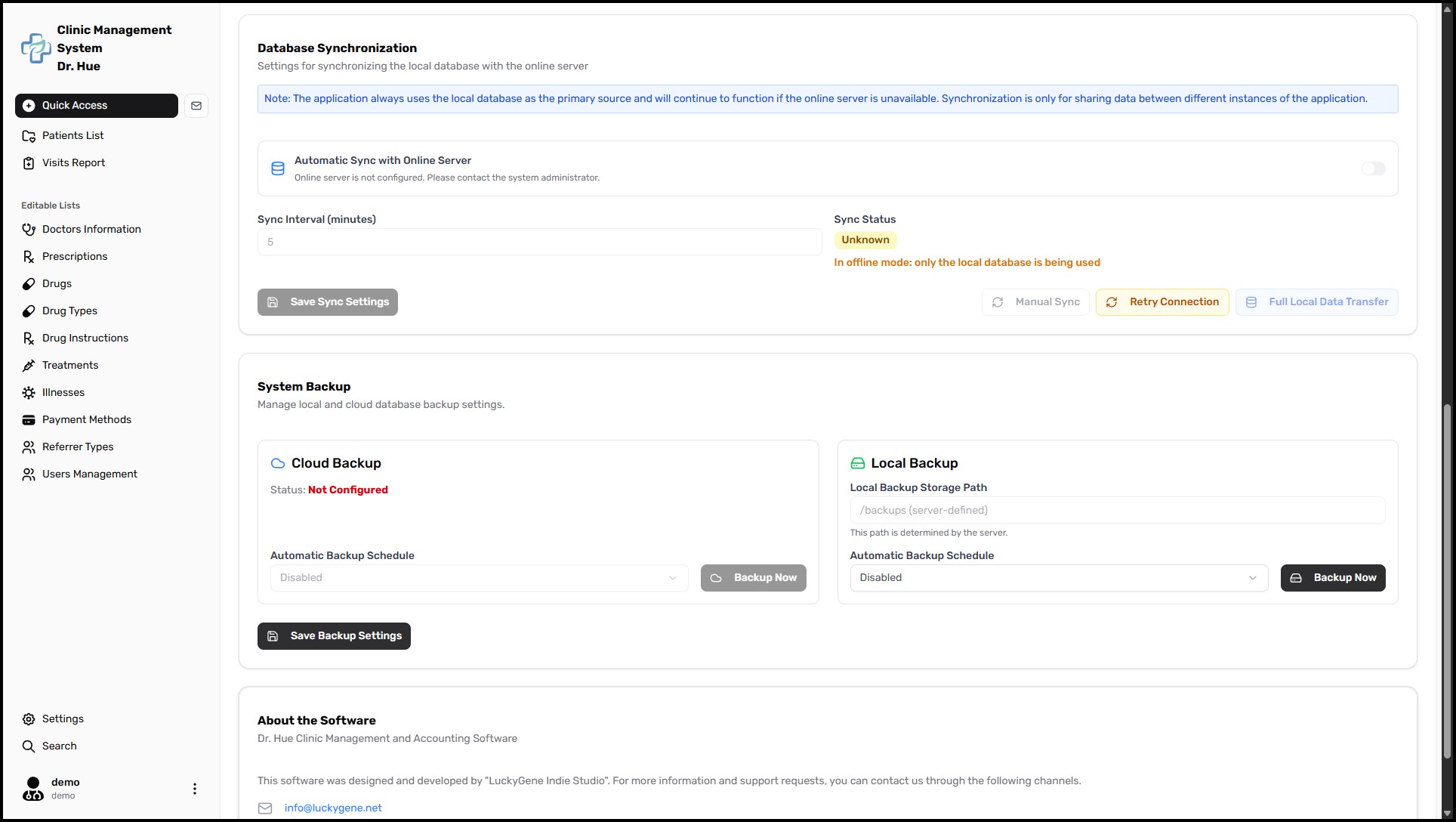This screenshot has width=1456, height=822.
Task: Click the System Backup heading
Action: pos(304,387)
